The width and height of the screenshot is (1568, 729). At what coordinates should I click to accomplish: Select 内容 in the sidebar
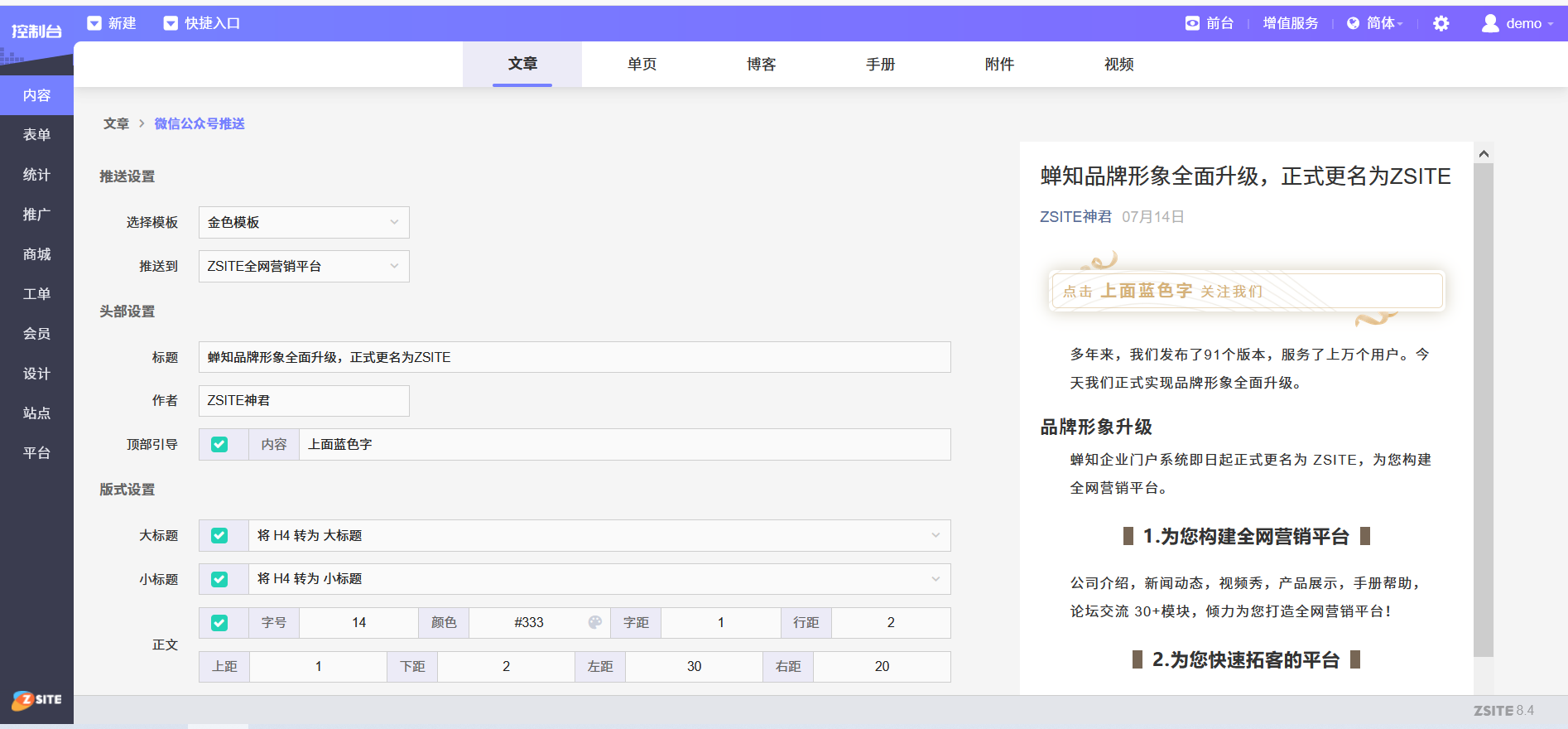coord(36,95)
